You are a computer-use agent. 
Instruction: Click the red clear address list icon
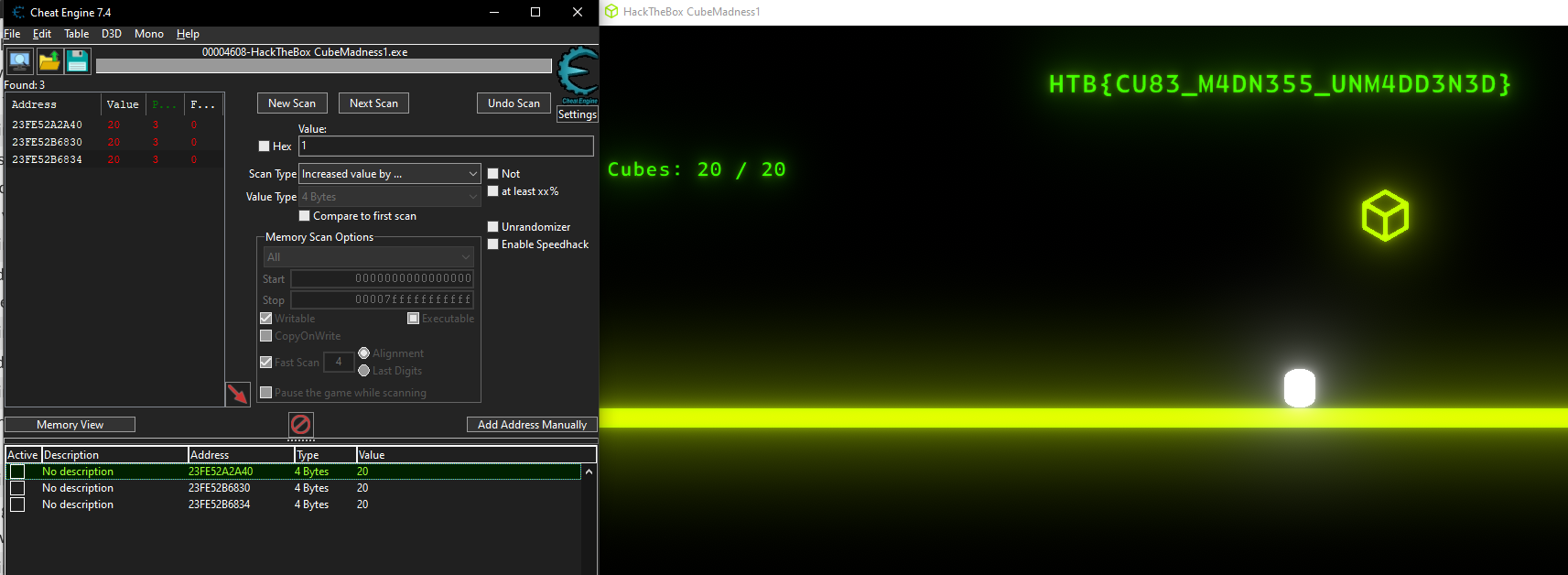coord(300,424)
